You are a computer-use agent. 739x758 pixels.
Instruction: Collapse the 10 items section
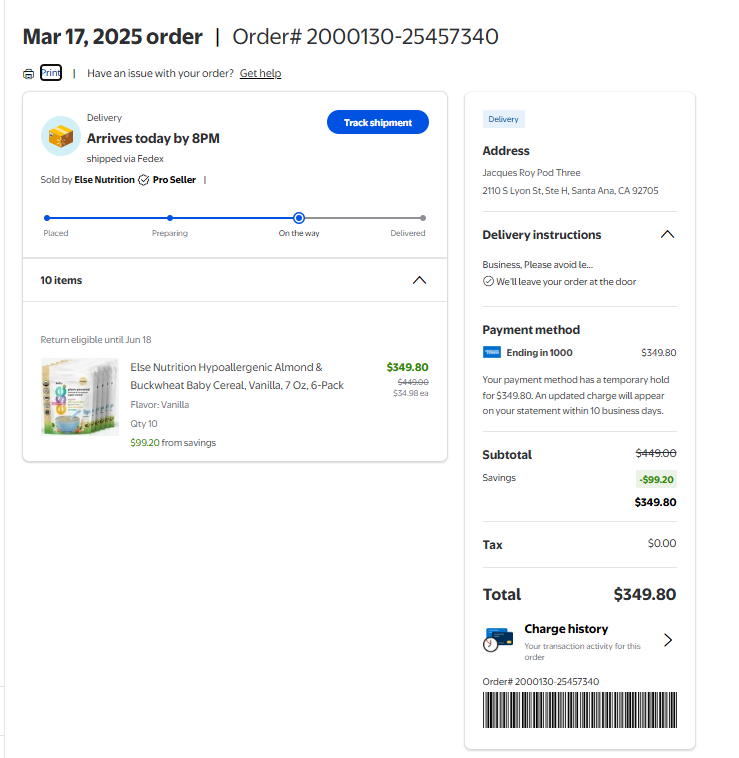[420, 281]
